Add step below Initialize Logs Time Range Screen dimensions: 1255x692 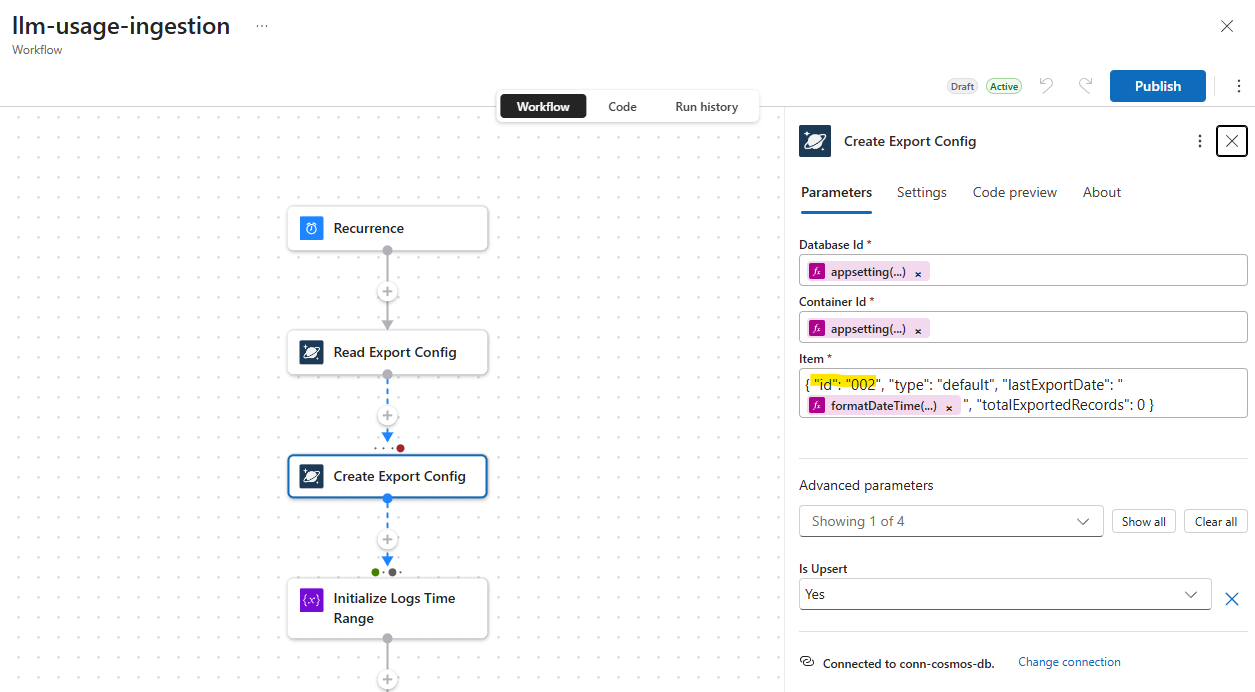[387, 680]
